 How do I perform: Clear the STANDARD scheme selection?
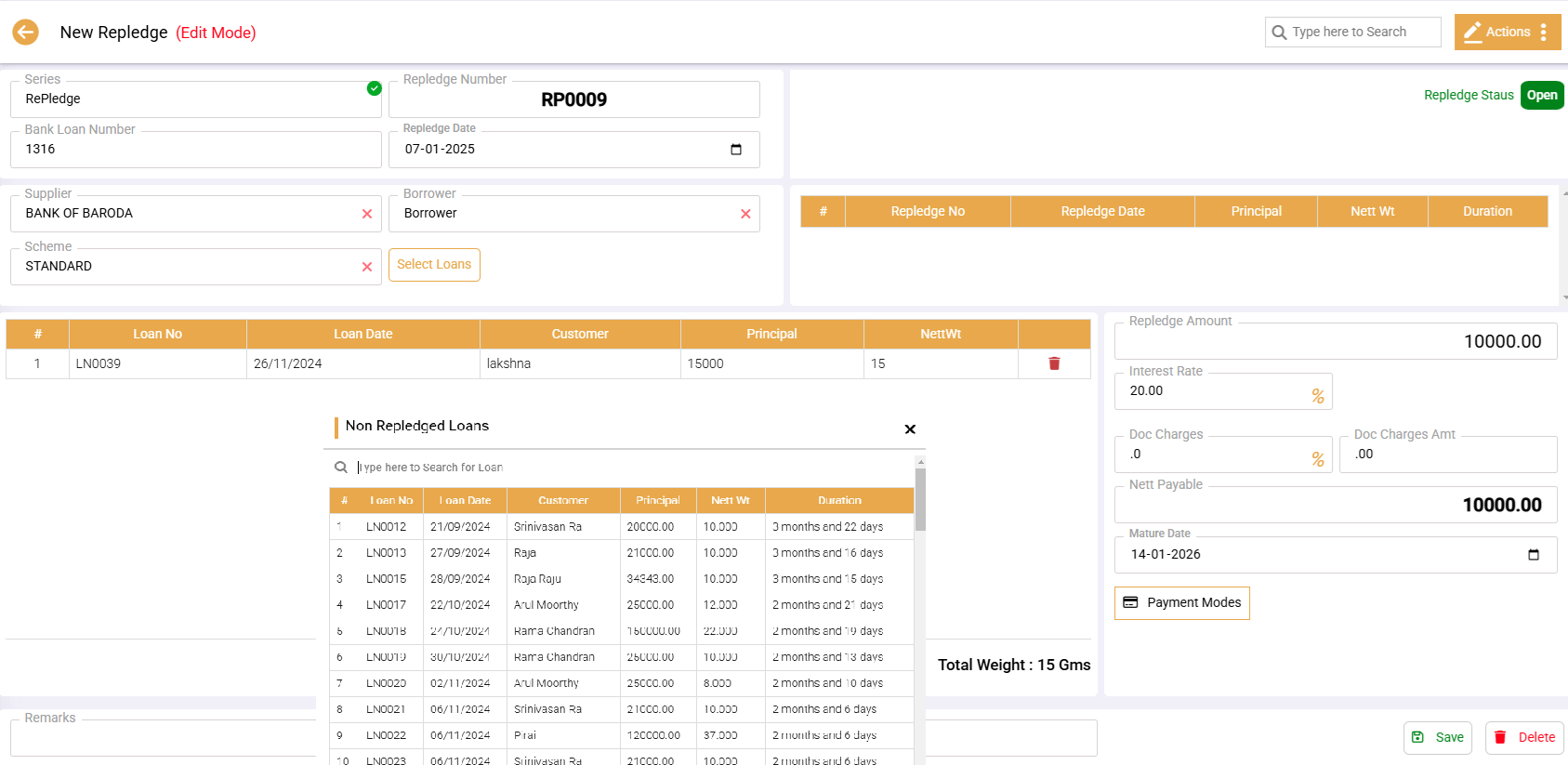(x=367, y=267)
